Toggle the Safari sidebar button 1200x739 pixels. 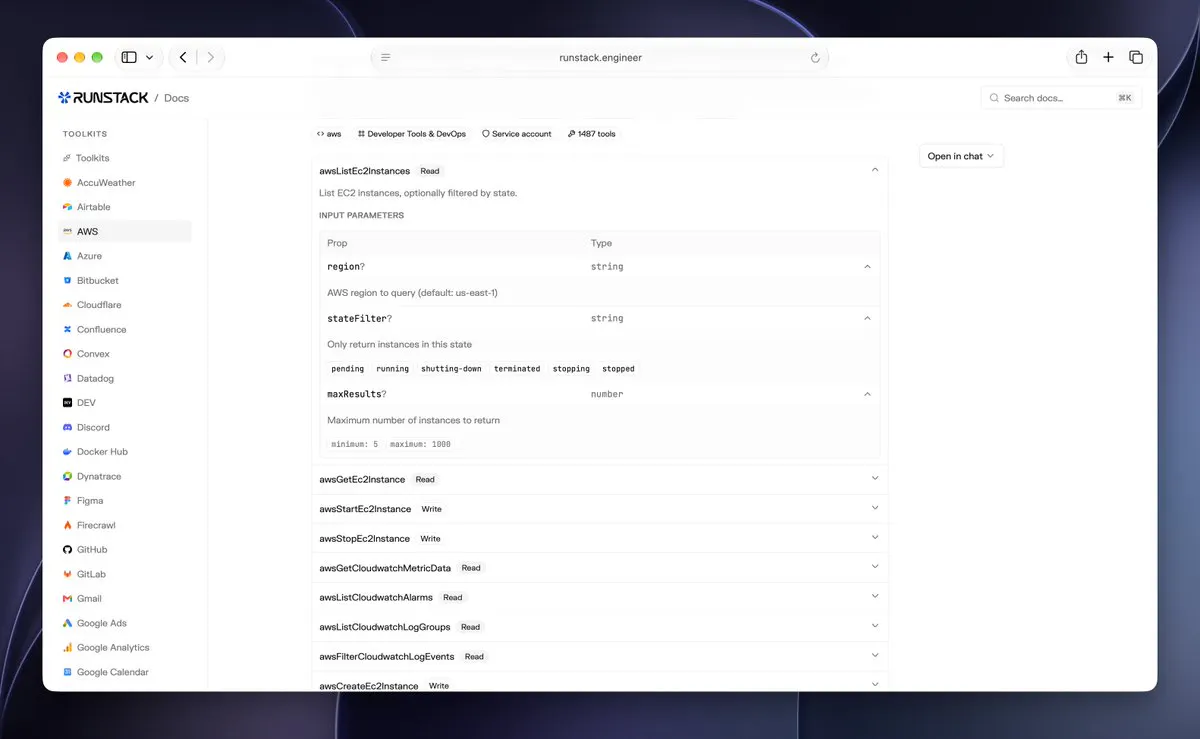coord(129,57)
